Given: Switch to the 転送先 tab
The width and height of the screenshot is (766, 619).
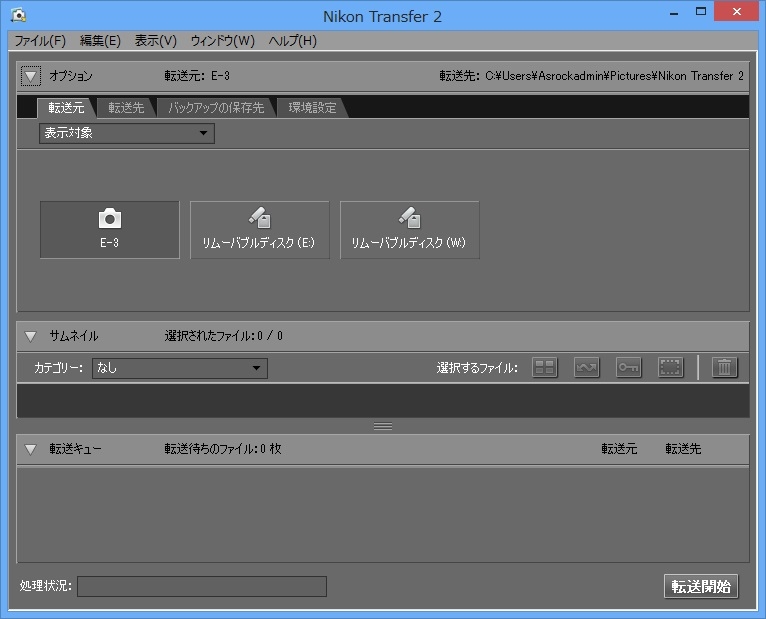Looking at the screenshot, I should pyautogui.click(x=126, y=107).
